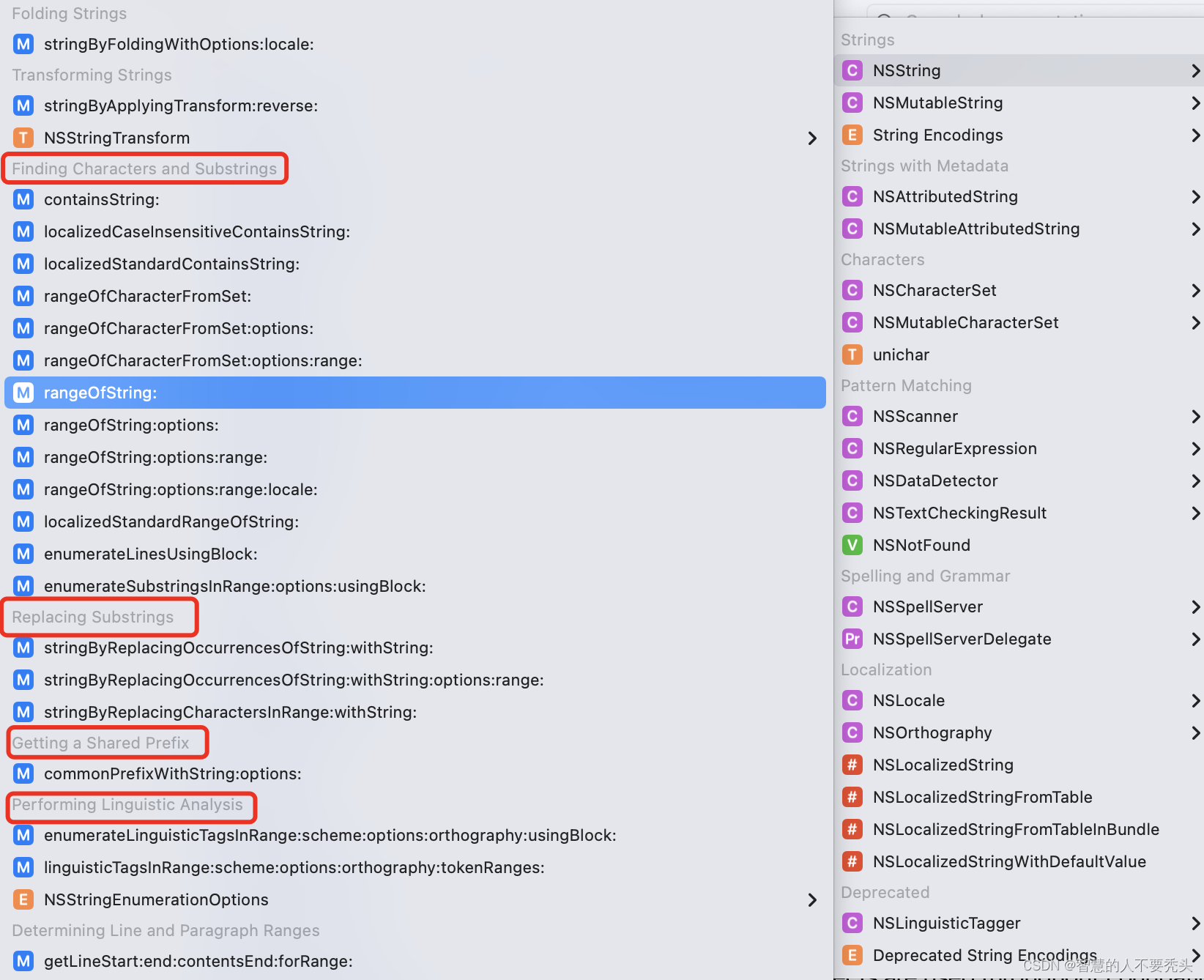Expand the NSMutableAttributedString chevron
1204x980 pixels.
click(x=1196, y=229)
